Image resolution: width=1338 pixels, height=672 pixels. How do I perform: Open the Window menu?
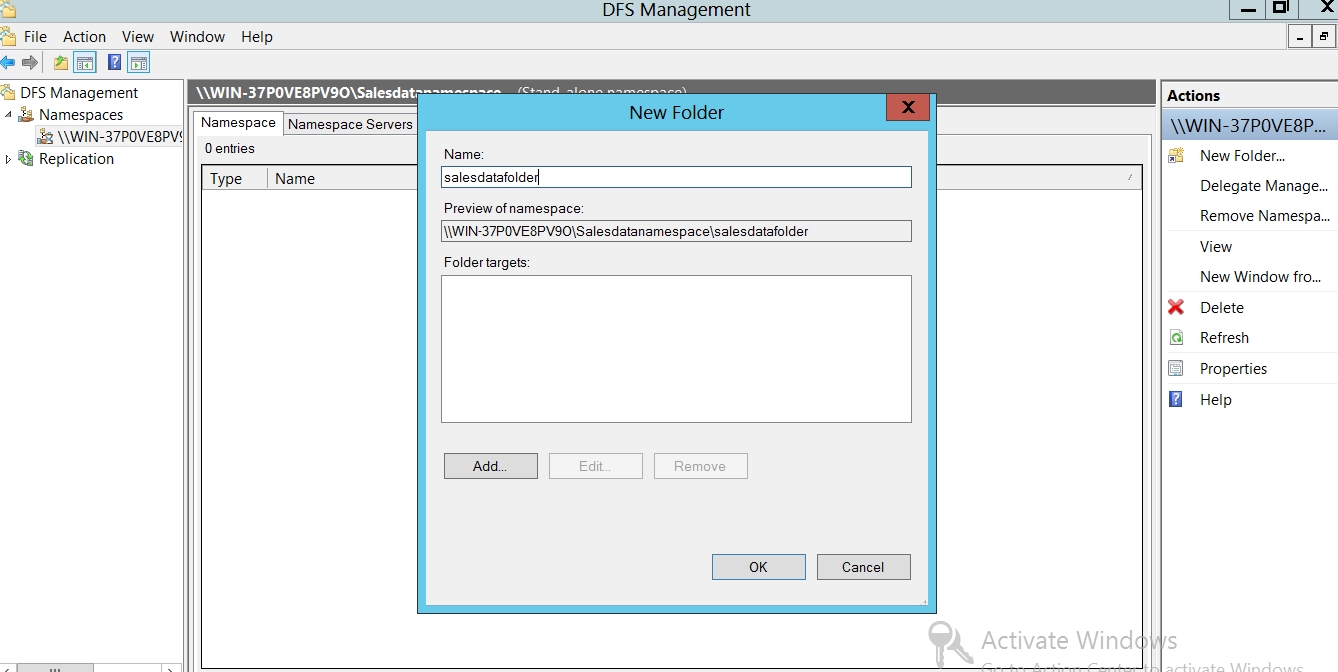pyautogui.click(x=197, y=37)
